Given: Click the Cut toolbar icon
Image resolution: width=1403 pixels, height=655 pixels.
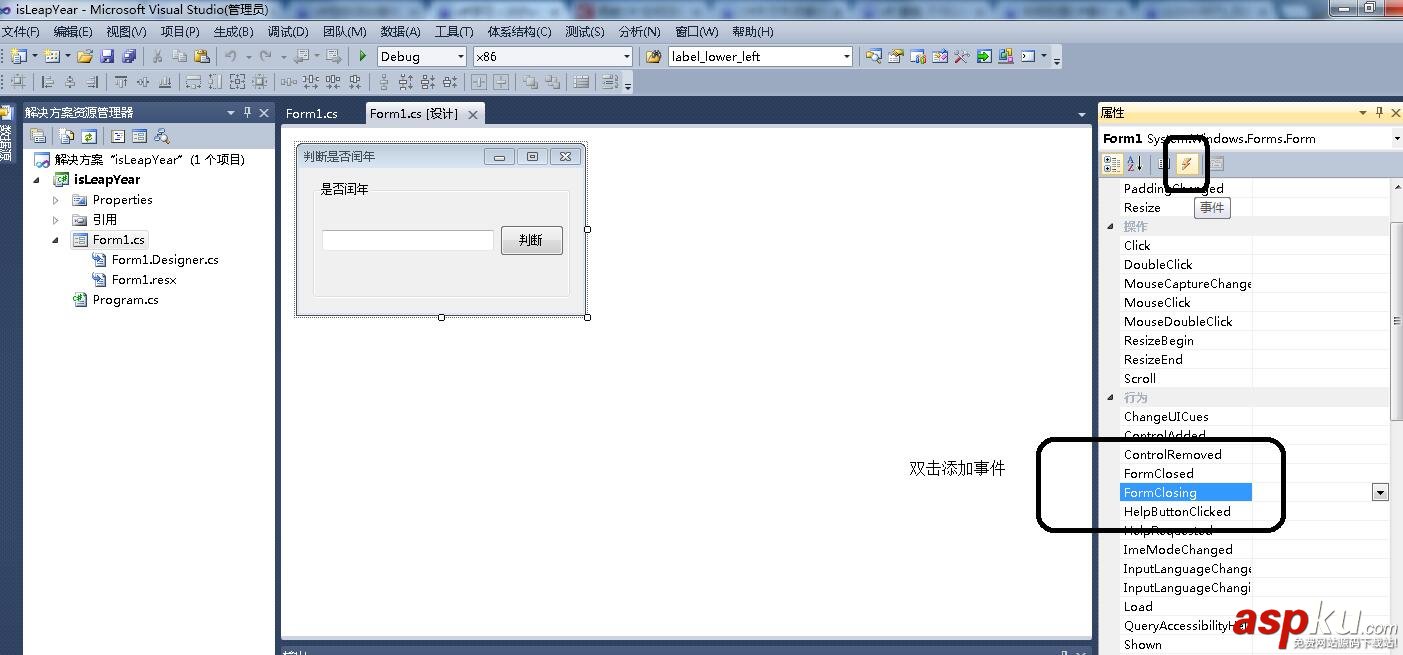Looking at the screenshot, I should 156,56.
